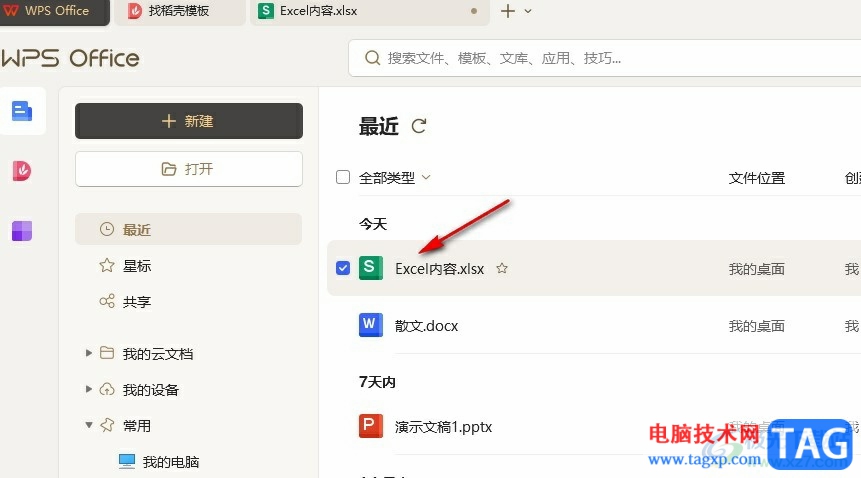Open the 全部类型 filter dropdown
The height and width of the screenshot is (478, 861).
[394, 177]
